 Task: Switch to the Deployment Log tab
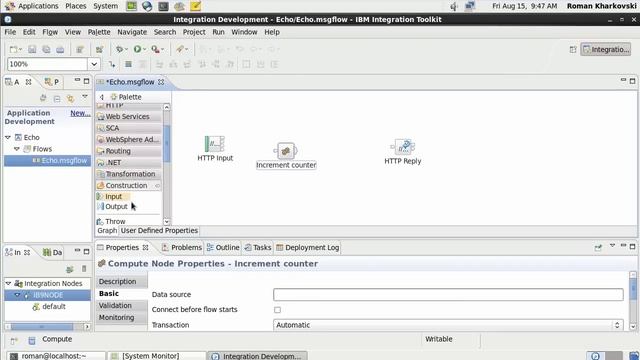308,247
